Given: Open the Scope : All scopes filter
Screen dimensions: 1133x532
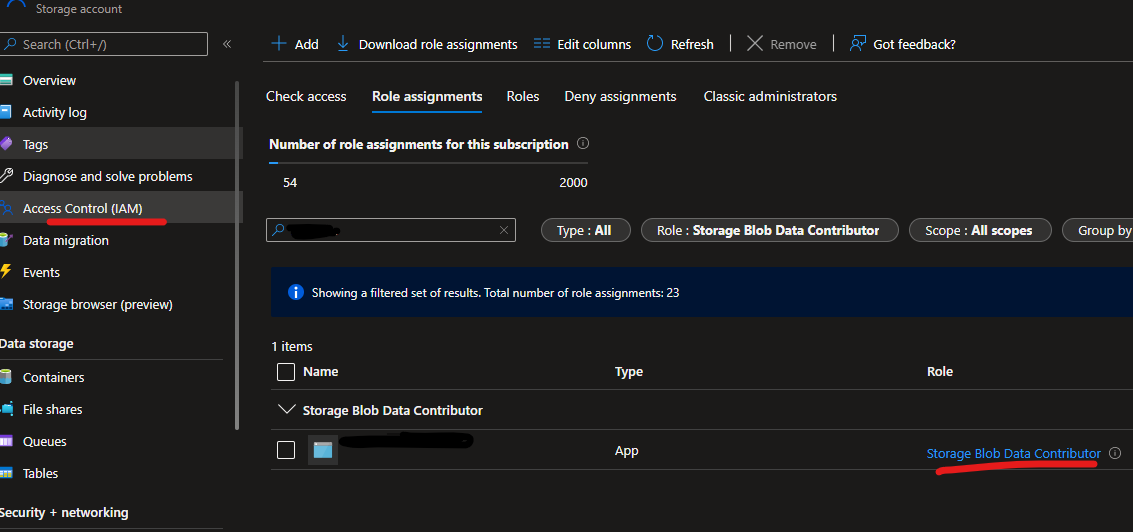Looking at the screenshot, I should pyautogui.click(x=978, y=230).
